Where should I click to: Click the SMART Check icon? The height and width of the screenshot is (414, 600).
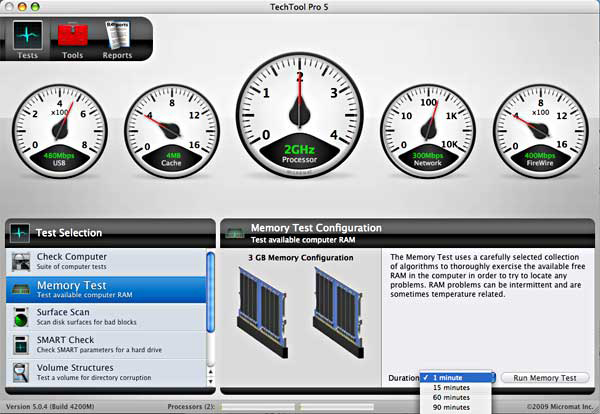[21, 346]
